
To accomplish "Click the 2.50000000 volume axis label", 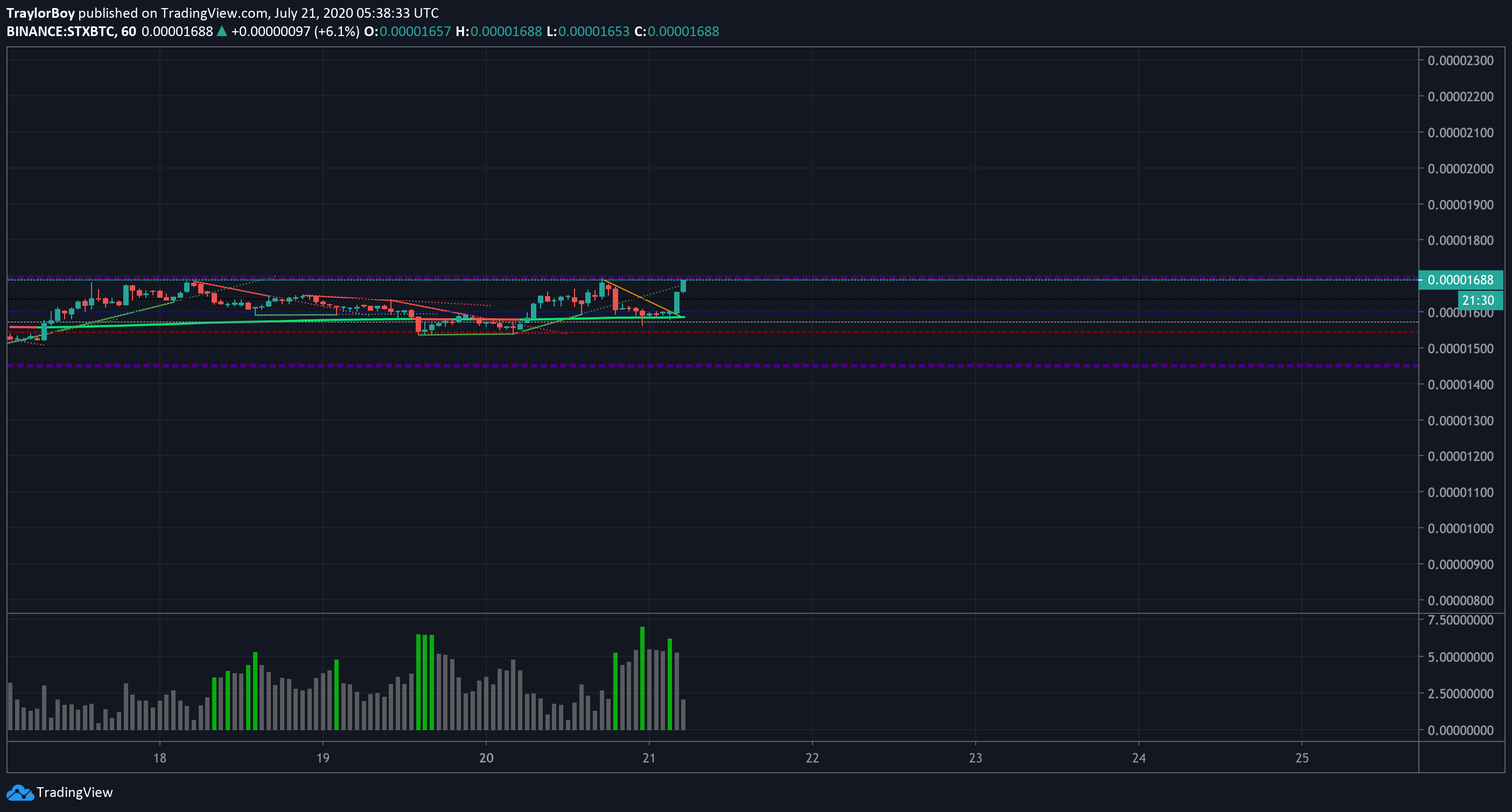I will pos(1461,694).
